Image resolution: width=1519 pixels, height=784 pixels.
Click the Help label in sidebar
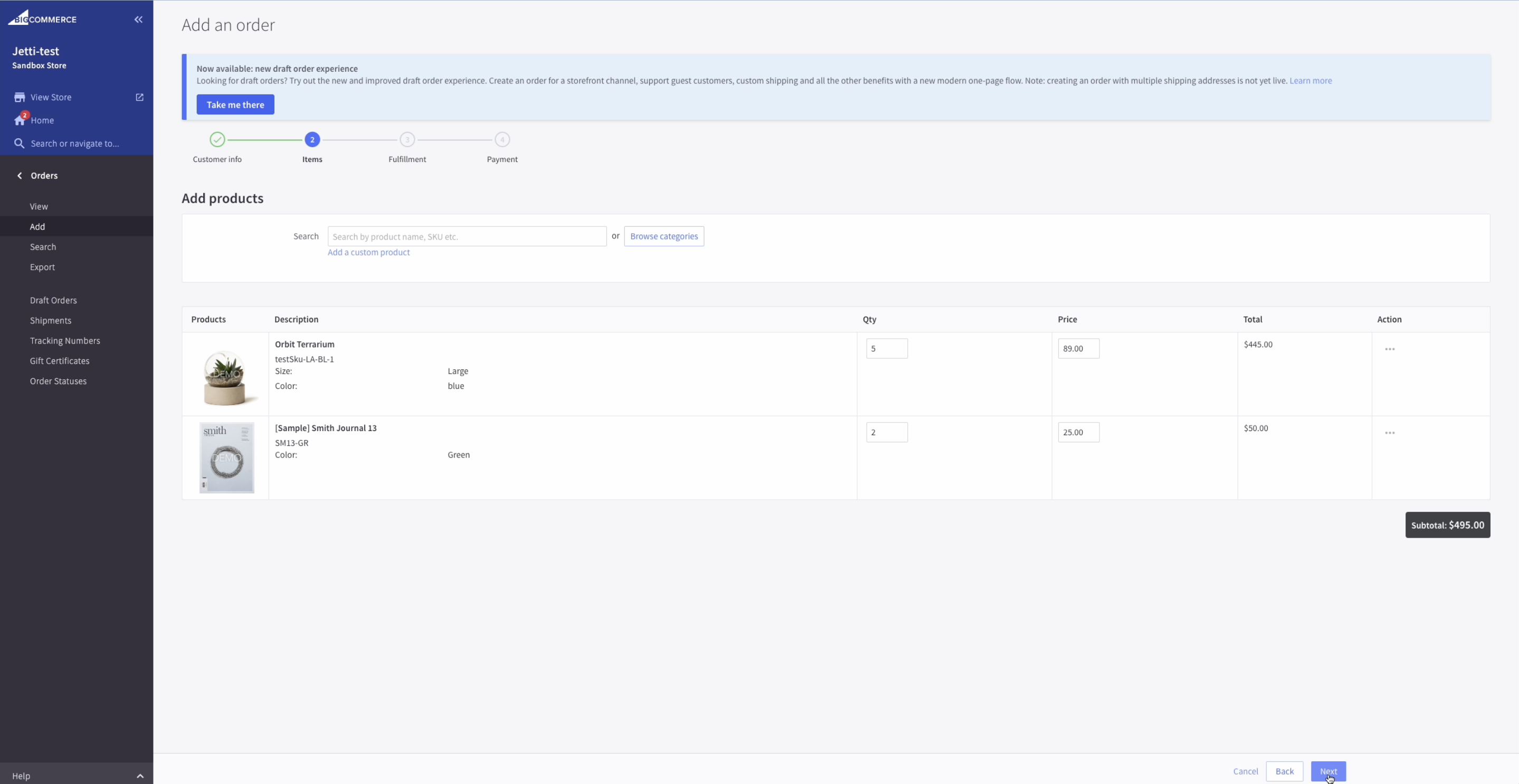(21, 776)
